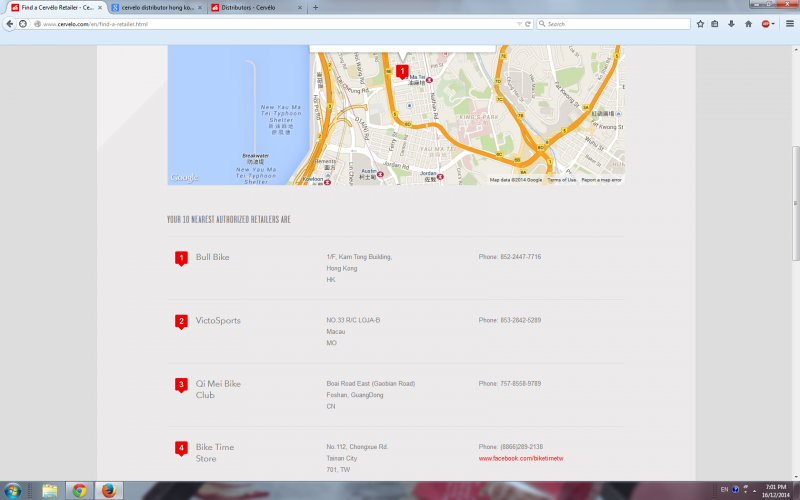This screenshot has width=800, height=500.
Task: Show hidden system tray icons
Action: tap(746, 490)
